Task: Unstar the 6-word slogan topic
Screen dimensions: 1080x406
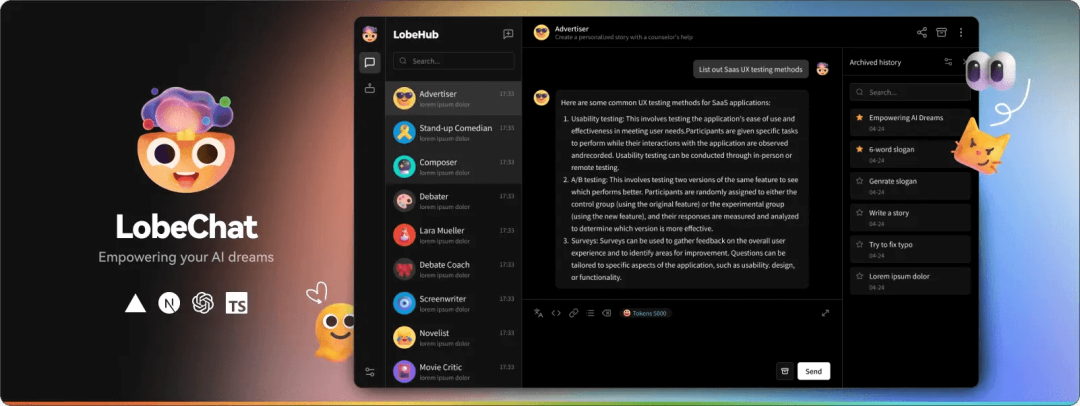Action: 859,149
